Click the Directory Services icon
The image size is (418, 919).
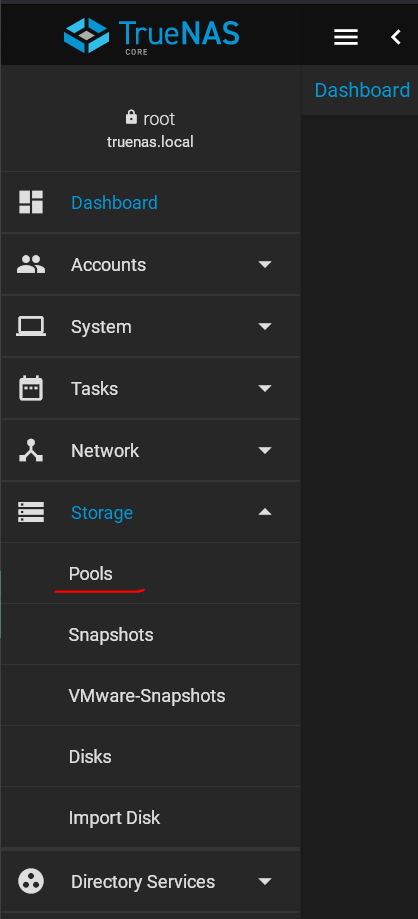tap(31, 881)
